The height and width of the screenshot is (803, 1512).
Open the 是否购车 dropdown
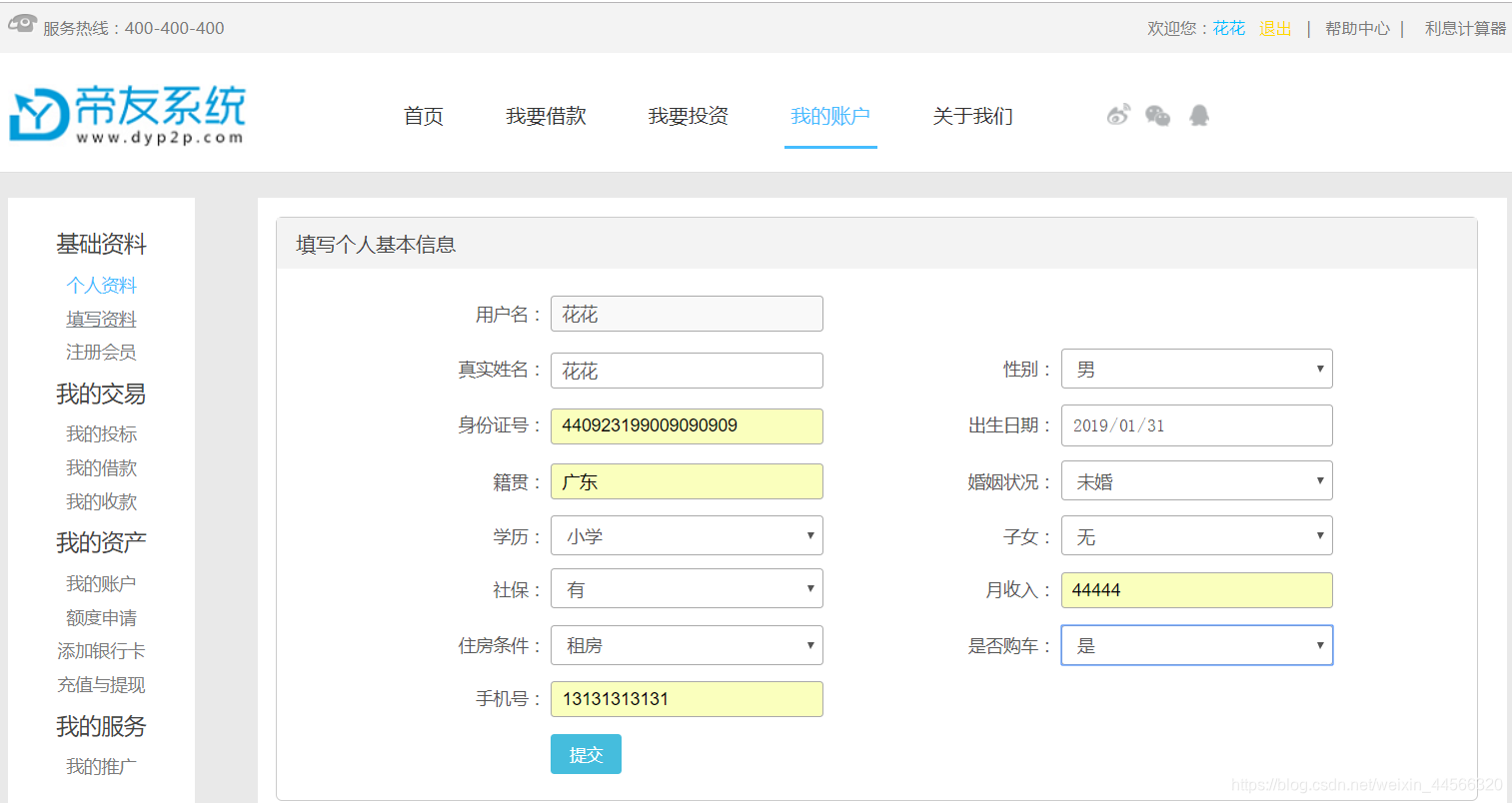[1196, 645]
